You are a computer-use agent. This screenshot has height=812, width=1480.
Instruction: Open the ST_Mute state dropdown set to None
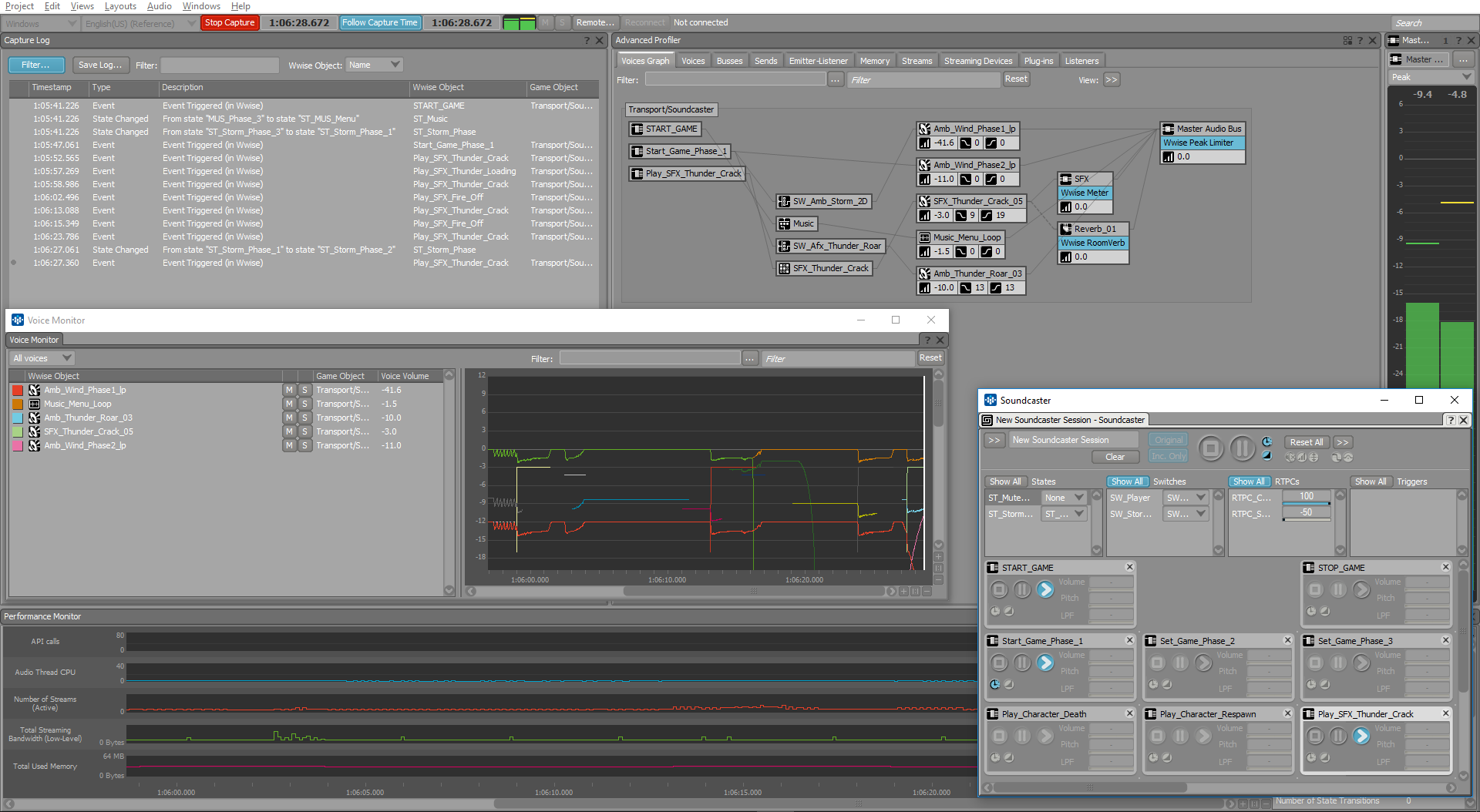pos(1064,498)
